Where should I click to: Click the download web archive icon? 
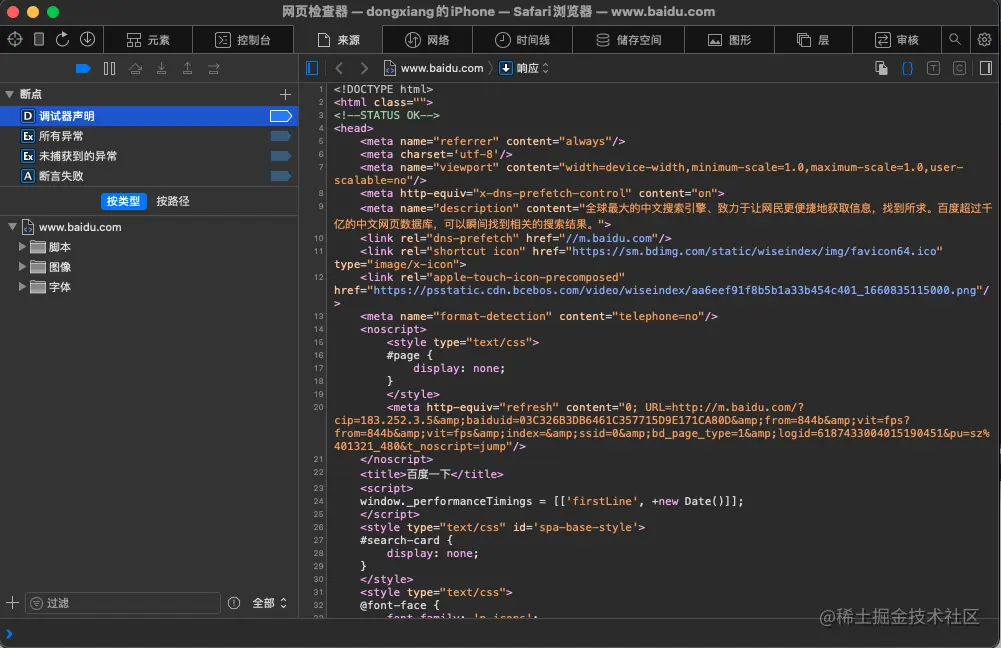coord(88,39)
